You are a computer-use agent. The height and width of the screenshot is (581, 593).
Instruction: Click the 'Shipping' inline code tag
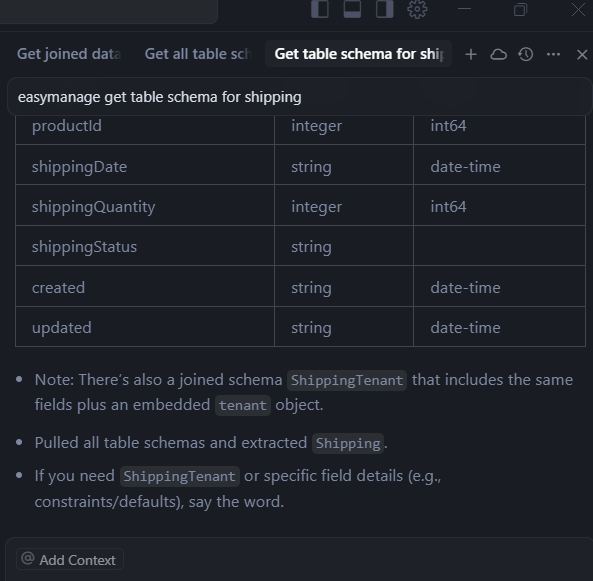coord(348,443)
